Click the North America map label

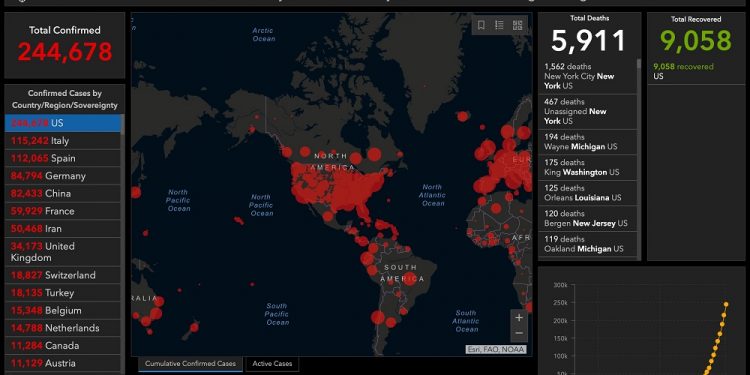click(334, 162)
